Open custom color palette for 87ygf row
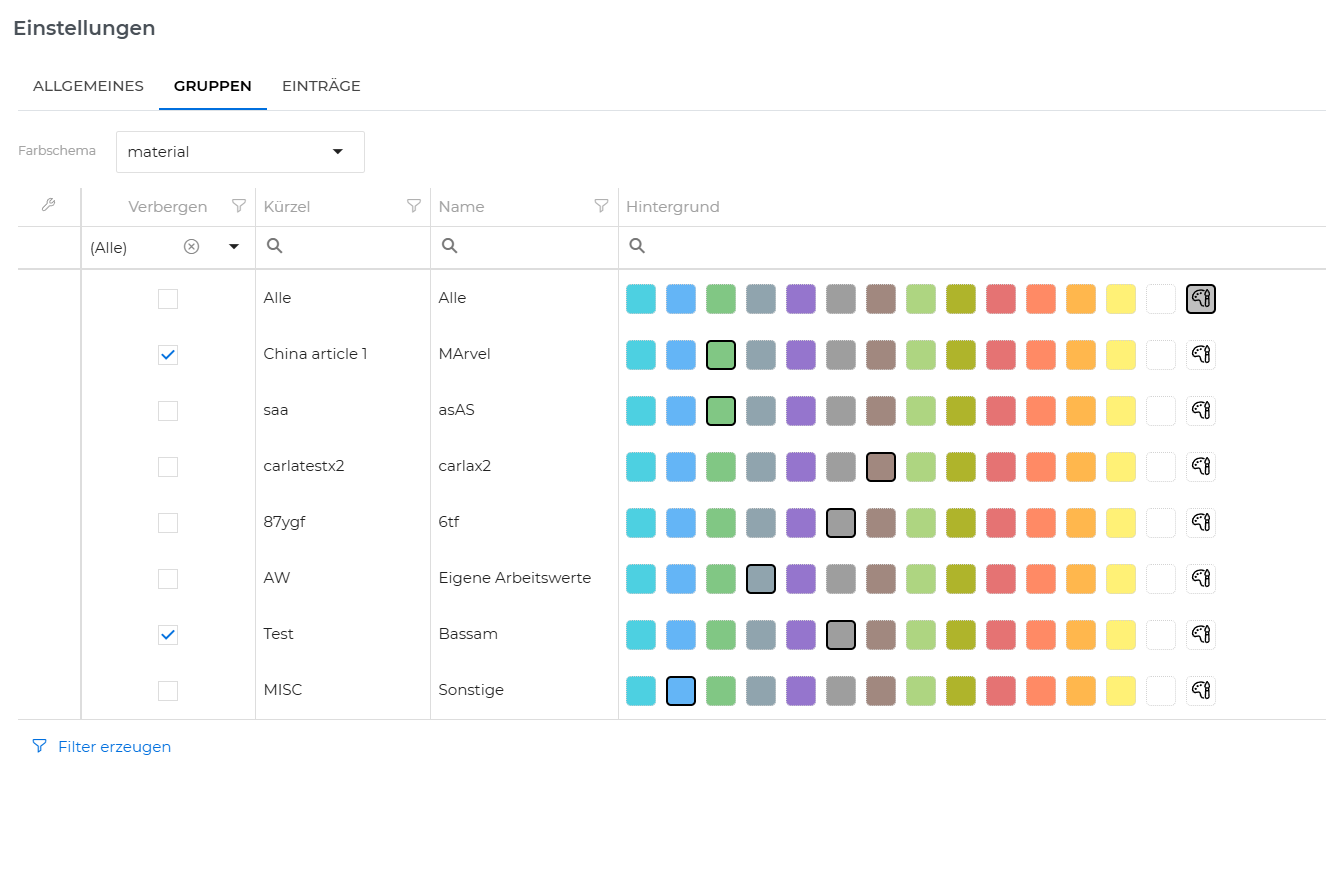Image resolution: width=1326 pixels, height=877 pixels. coord(1201,523)
